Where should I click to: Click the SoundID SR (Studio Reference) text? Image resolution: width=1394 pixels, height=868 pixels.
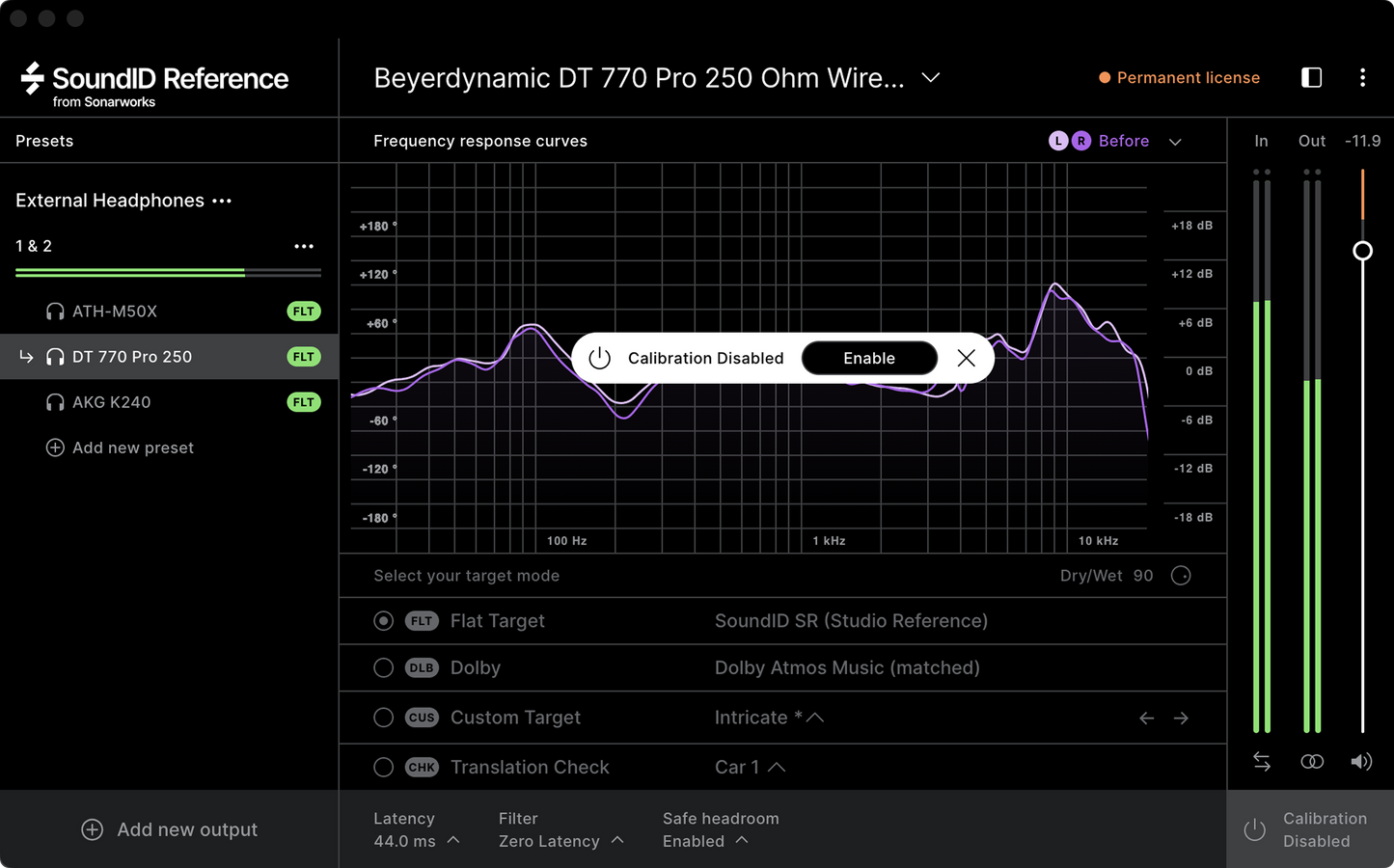coord(851,621)
